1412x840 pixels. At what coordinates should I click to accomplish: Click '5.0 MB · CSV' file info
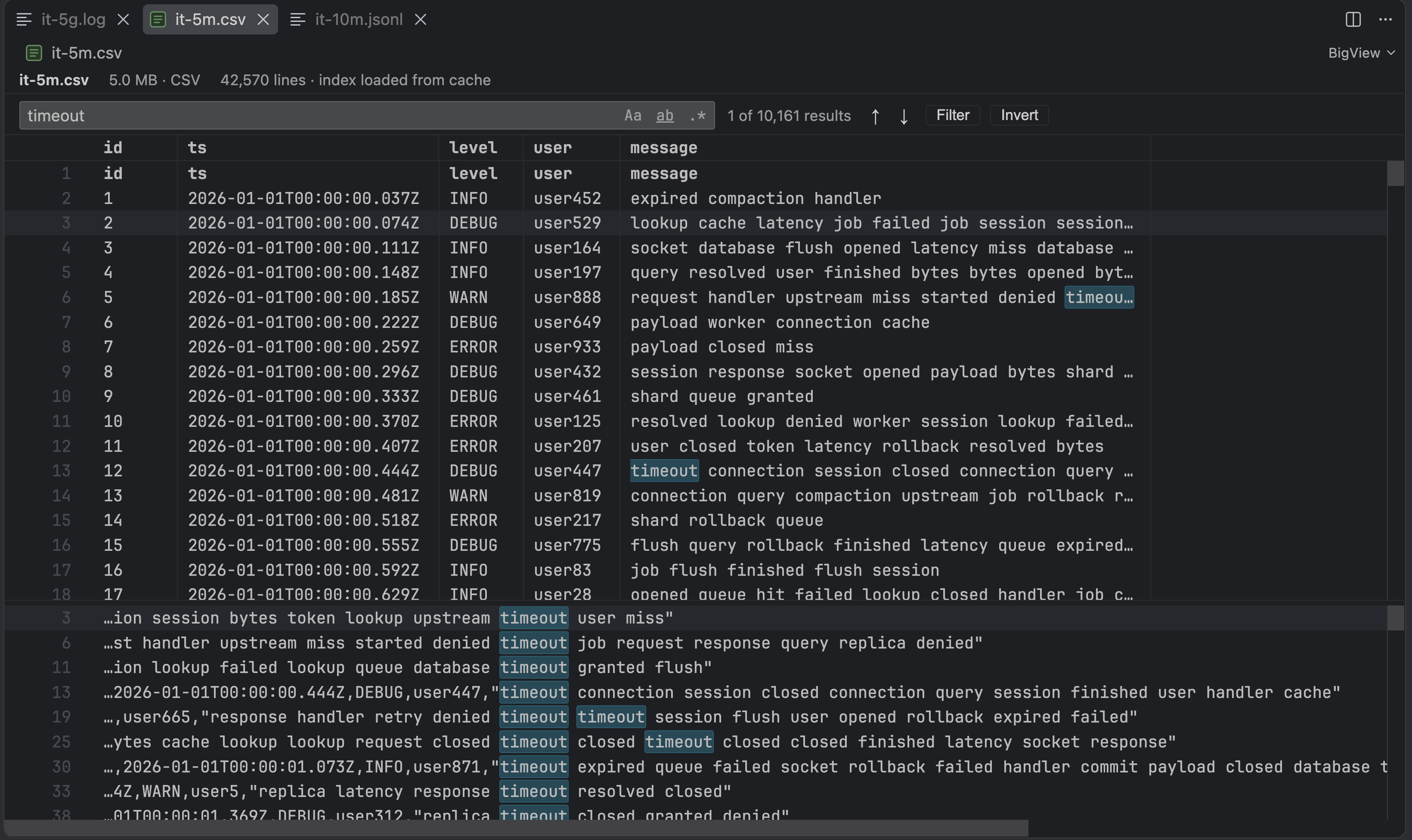(155, 80)
